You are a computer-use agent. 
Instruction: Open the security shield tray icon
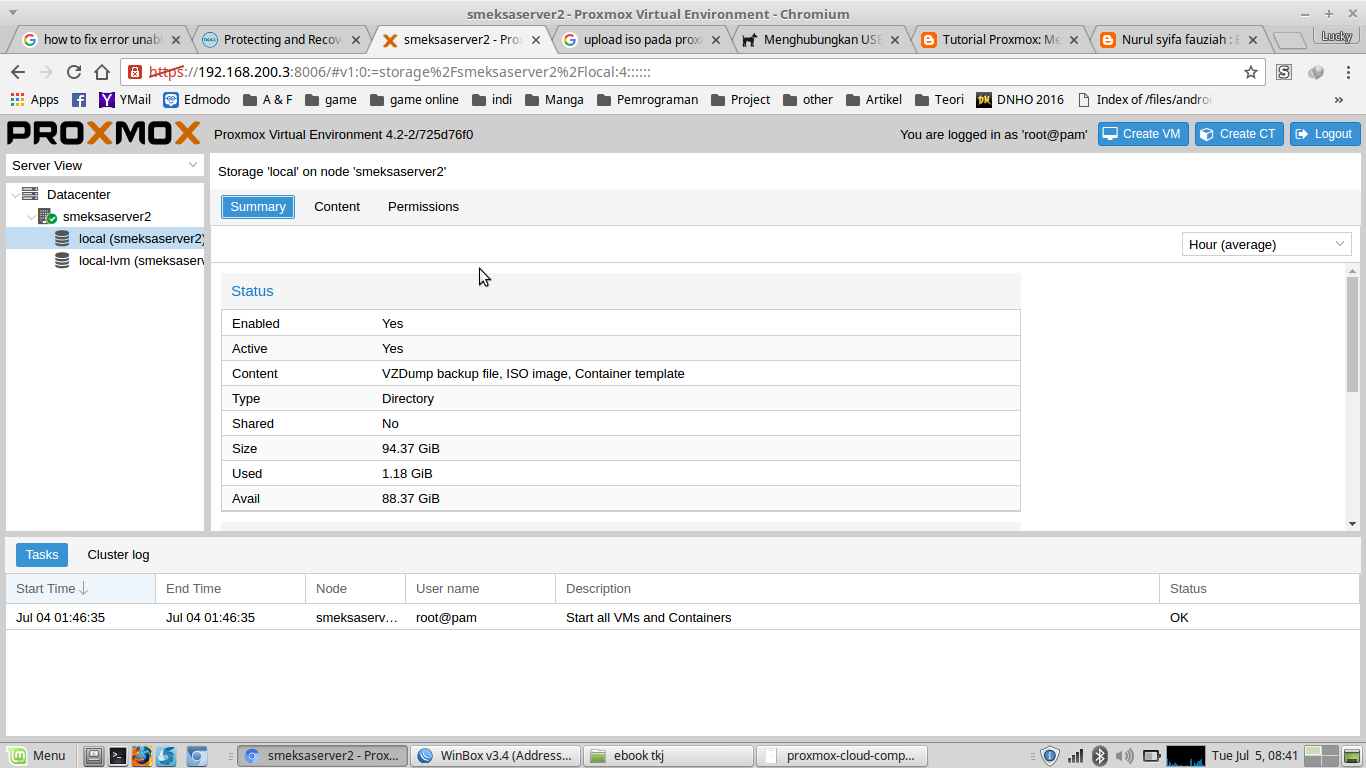1050,755
